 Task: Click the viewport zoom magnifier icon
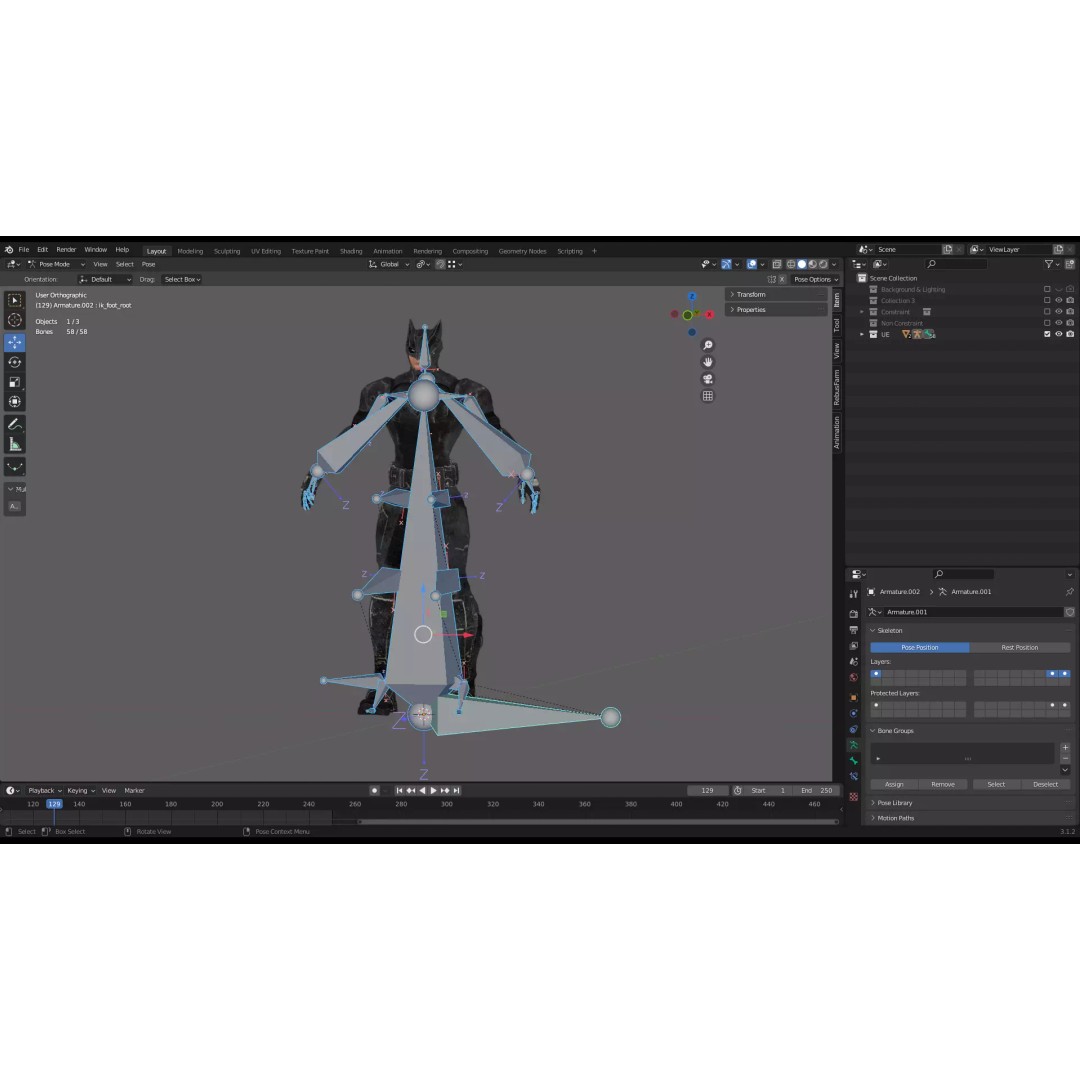[707, 345]
